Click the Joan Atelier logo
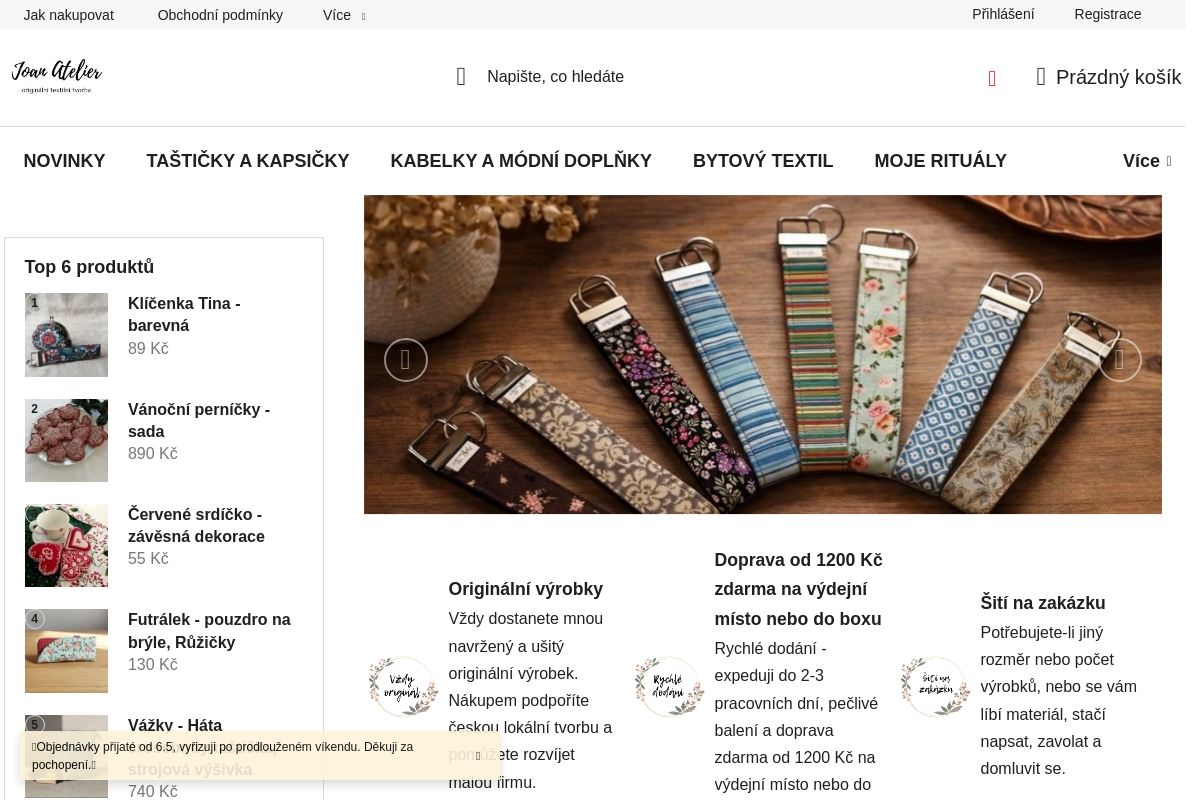This screenshot has width=1200, height=800. 57,77
